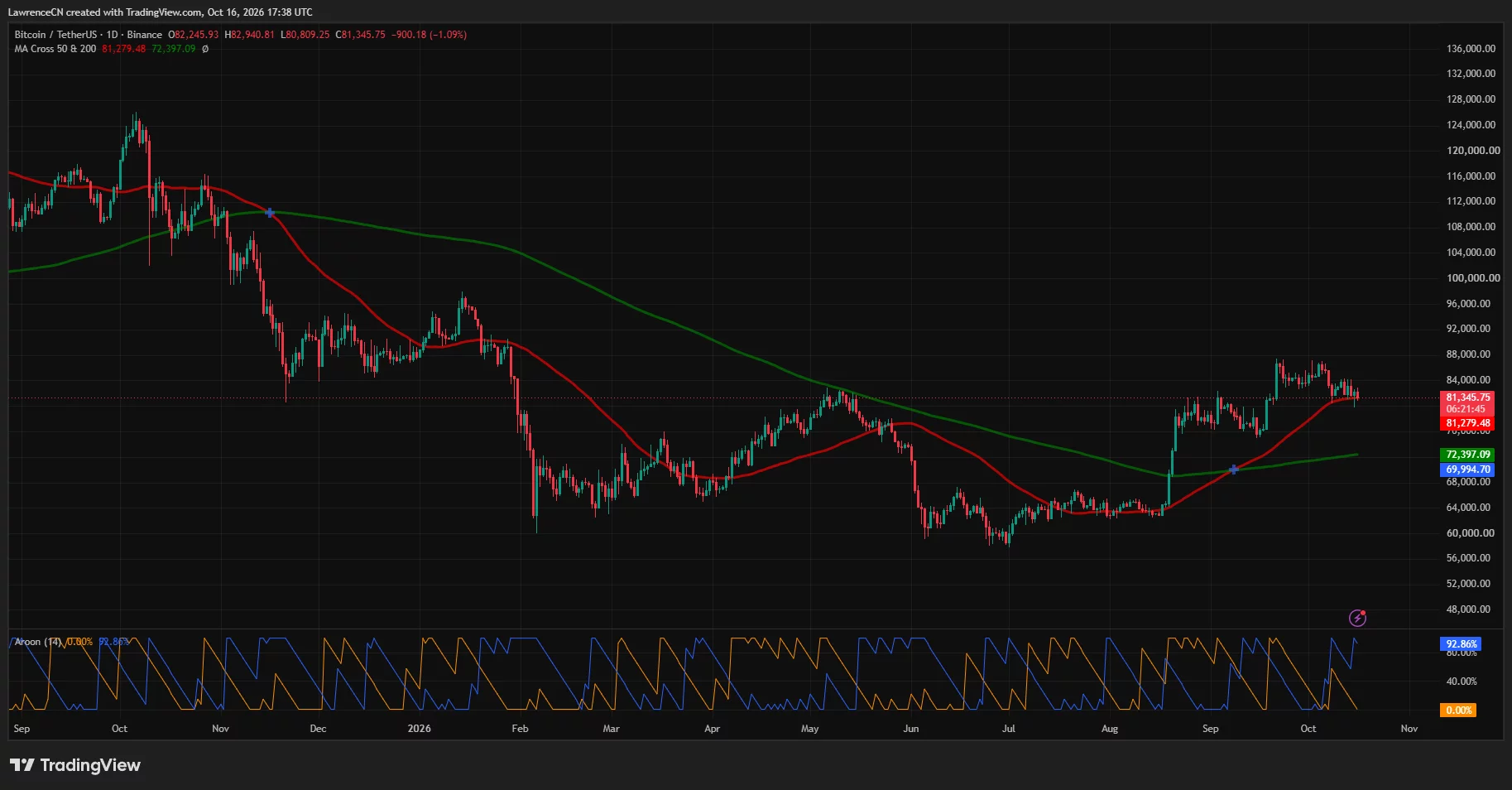This screenshot has height=790, width=1512.
Task: Click the header text 'LawrenceCN created with TradingView.com'
Action: pyautogui.click(x=105, y=12)
